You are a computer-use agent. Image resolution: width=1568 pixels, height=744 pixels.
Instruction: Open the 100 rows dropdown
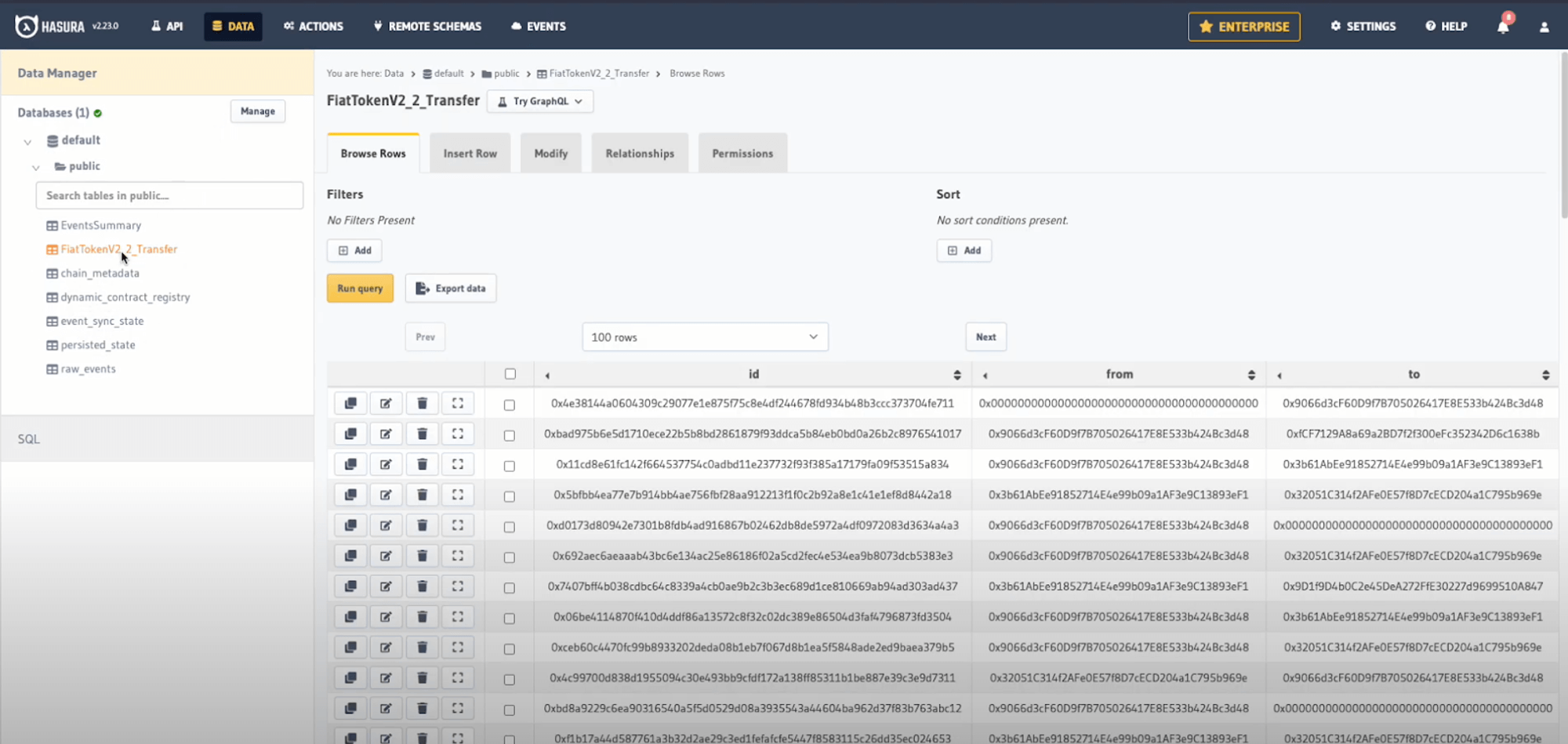[704, 336]
